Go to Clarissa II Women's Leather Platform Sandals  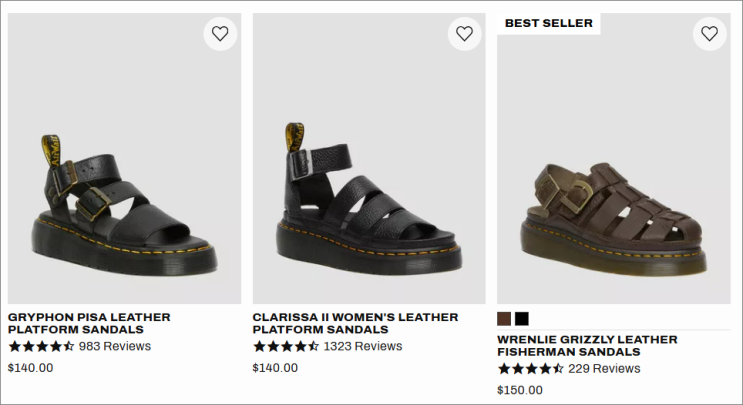(x=355, y=323)
